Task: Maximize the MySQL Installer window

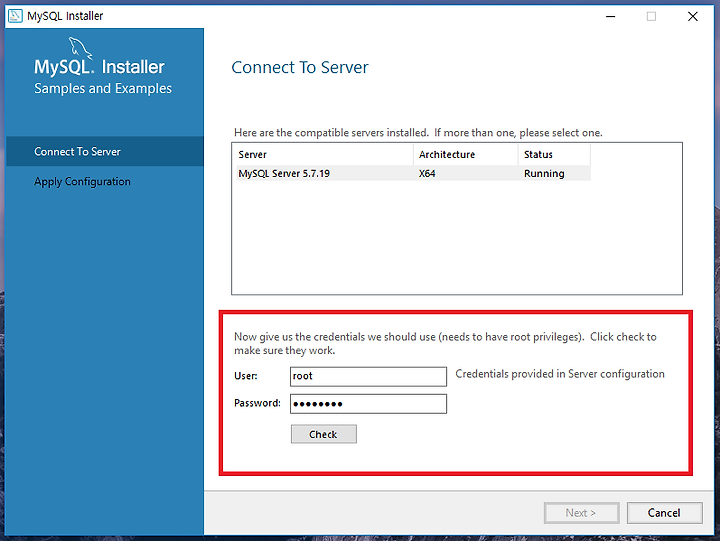Action: [x=651, y=17]
